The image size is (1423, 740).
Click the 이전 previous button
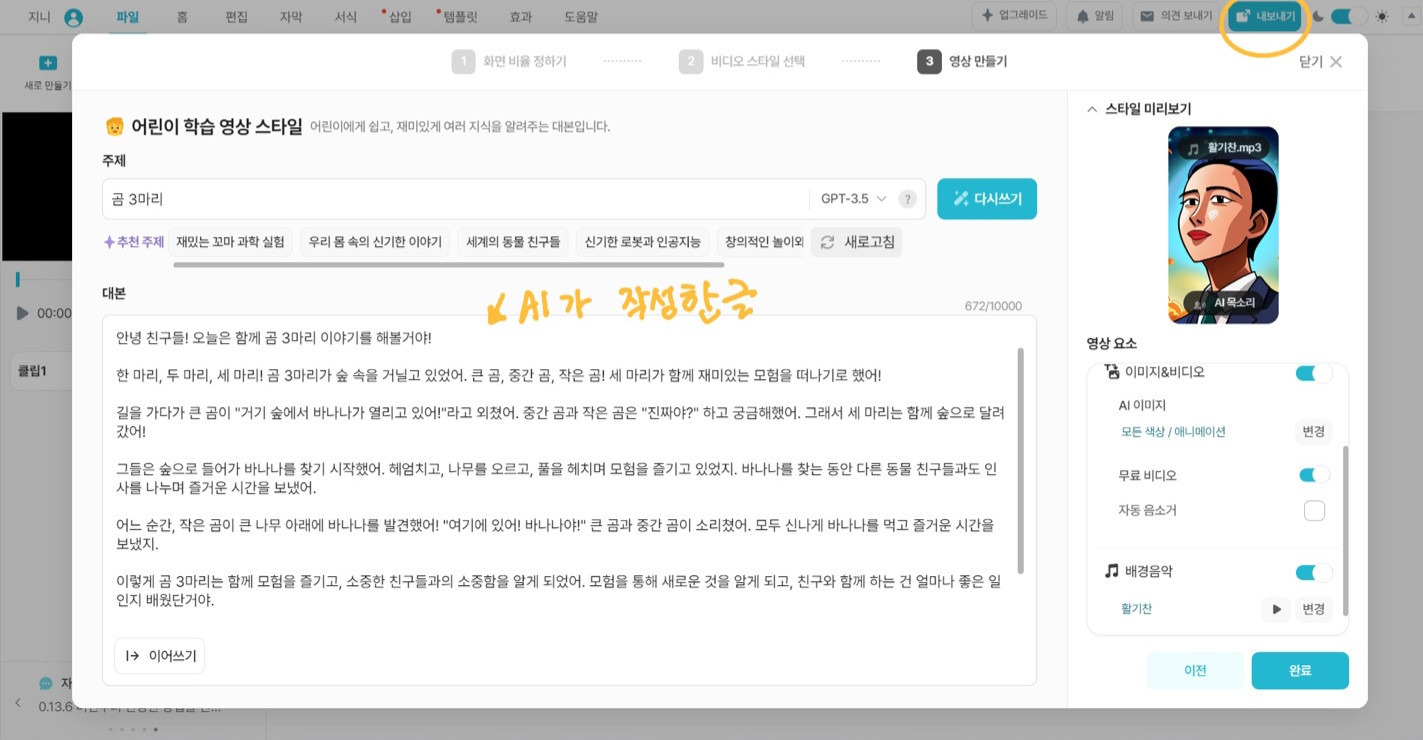tap(1195, 671)
